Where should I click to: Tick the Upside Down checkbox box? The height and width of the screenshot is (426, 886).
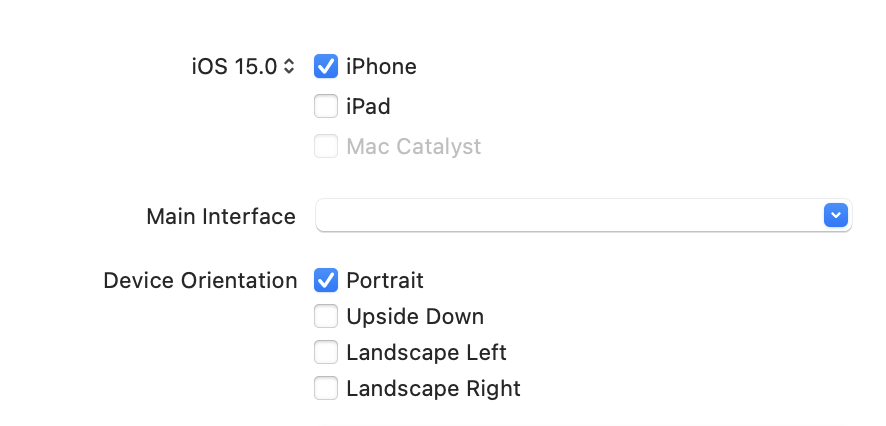coord(326,317)
